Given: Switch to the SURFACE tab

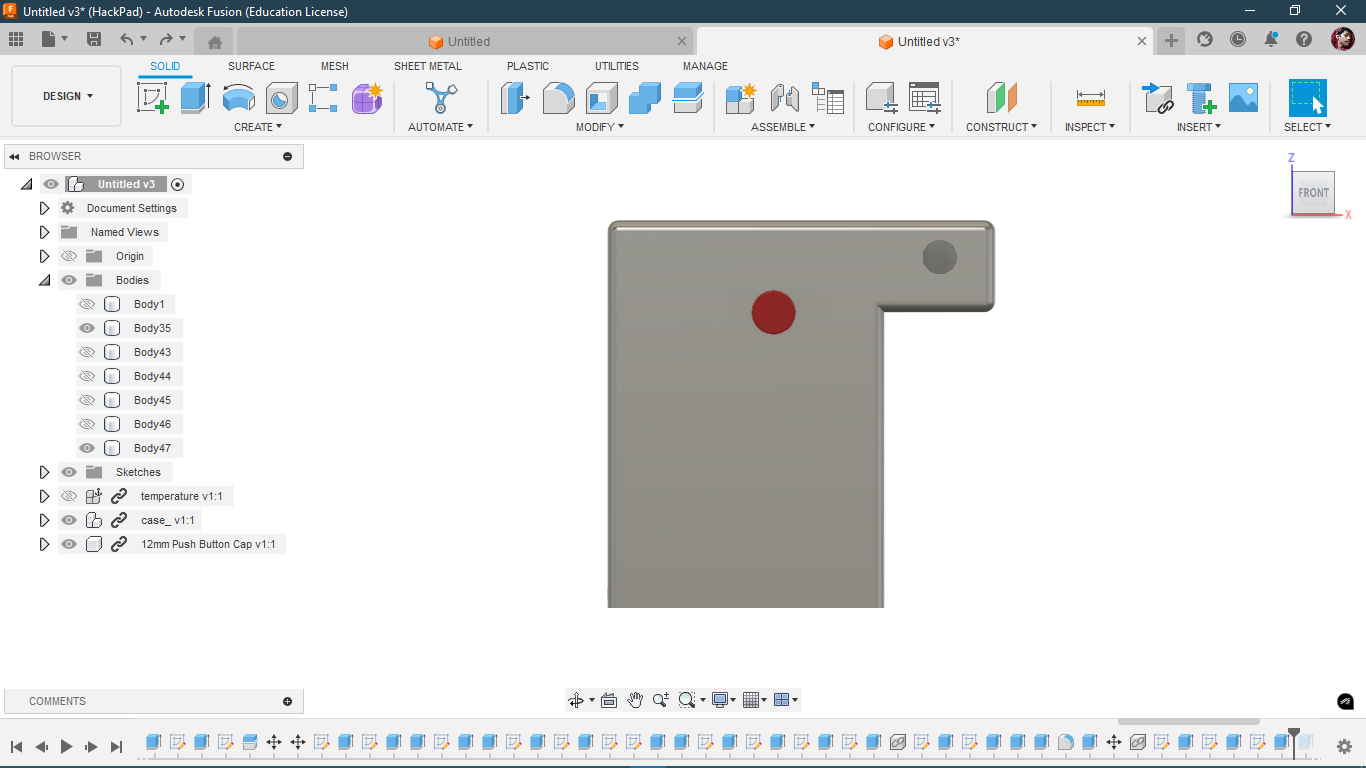Looking at the screenshot, I should pyautogui.click(x=251, y=66).
